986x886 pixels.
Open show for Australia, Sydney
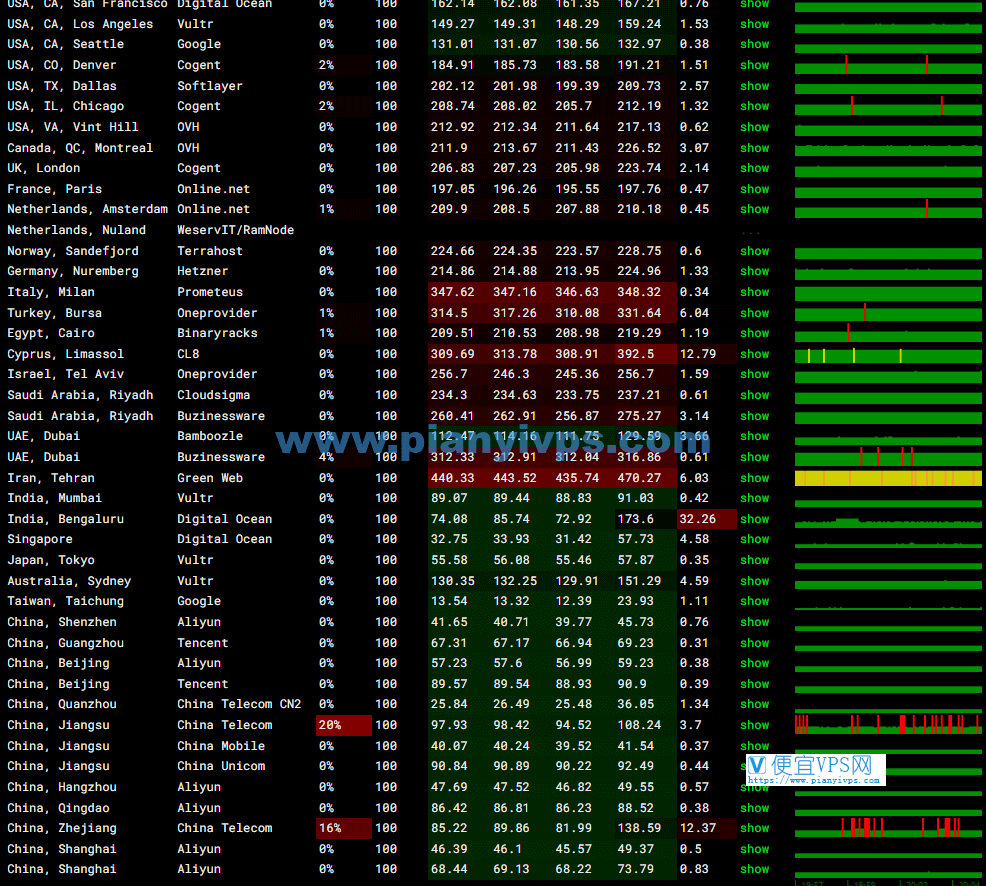coord(755,581)
